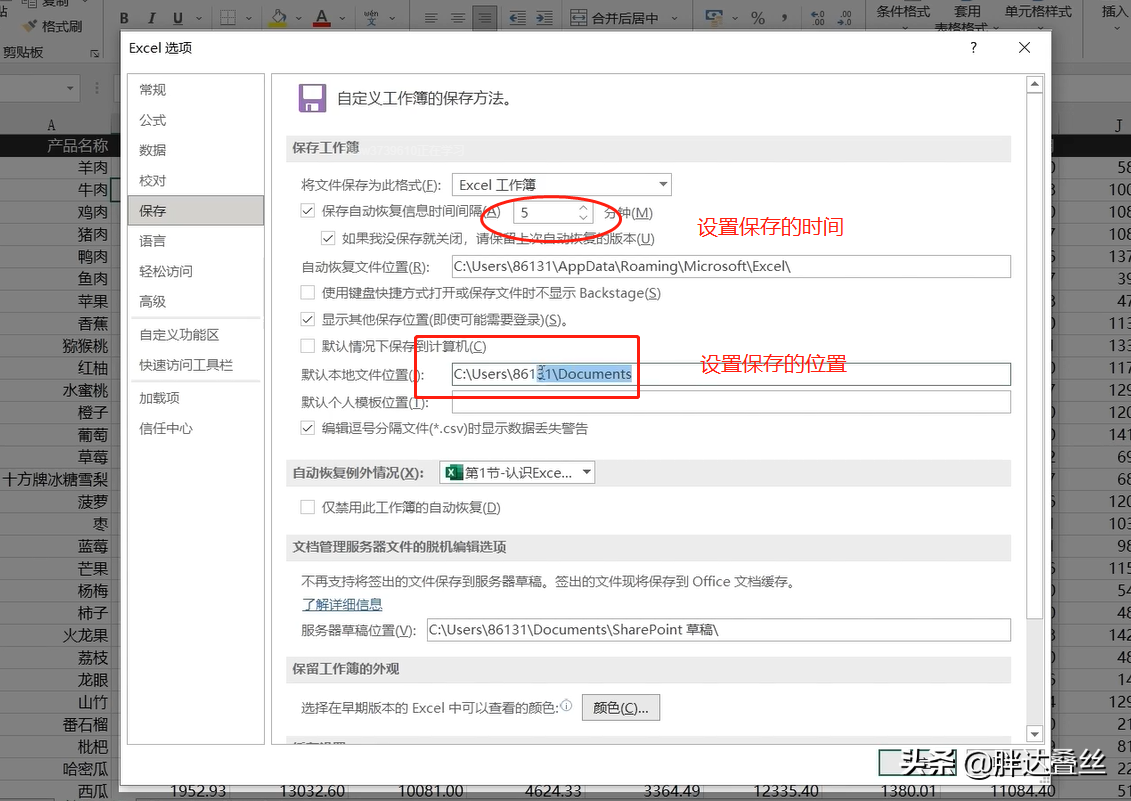Click the increase indent icon
The height and width of the screenshot is (801, 1131).
(x=545, y=18)
